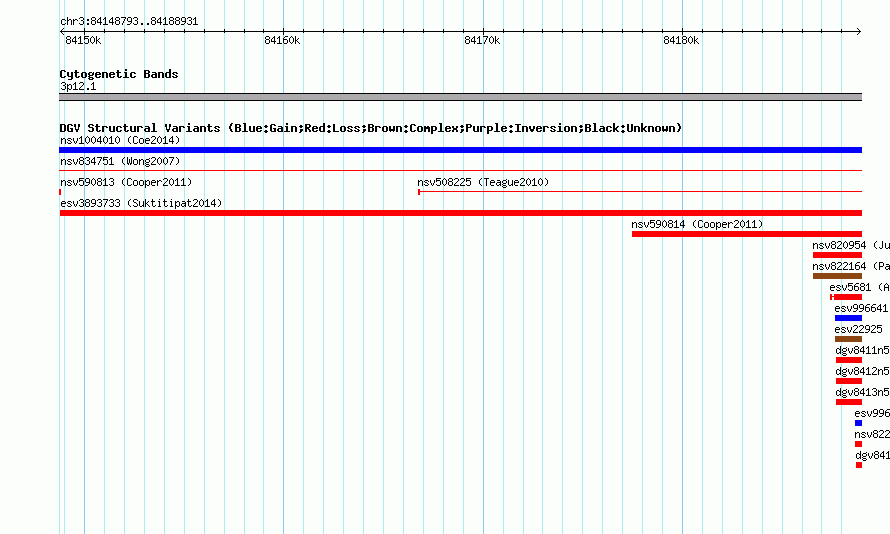Click the nsv590813 (Cooper2011) label
The image size is (890, 534).
click(x=126, y=182)
